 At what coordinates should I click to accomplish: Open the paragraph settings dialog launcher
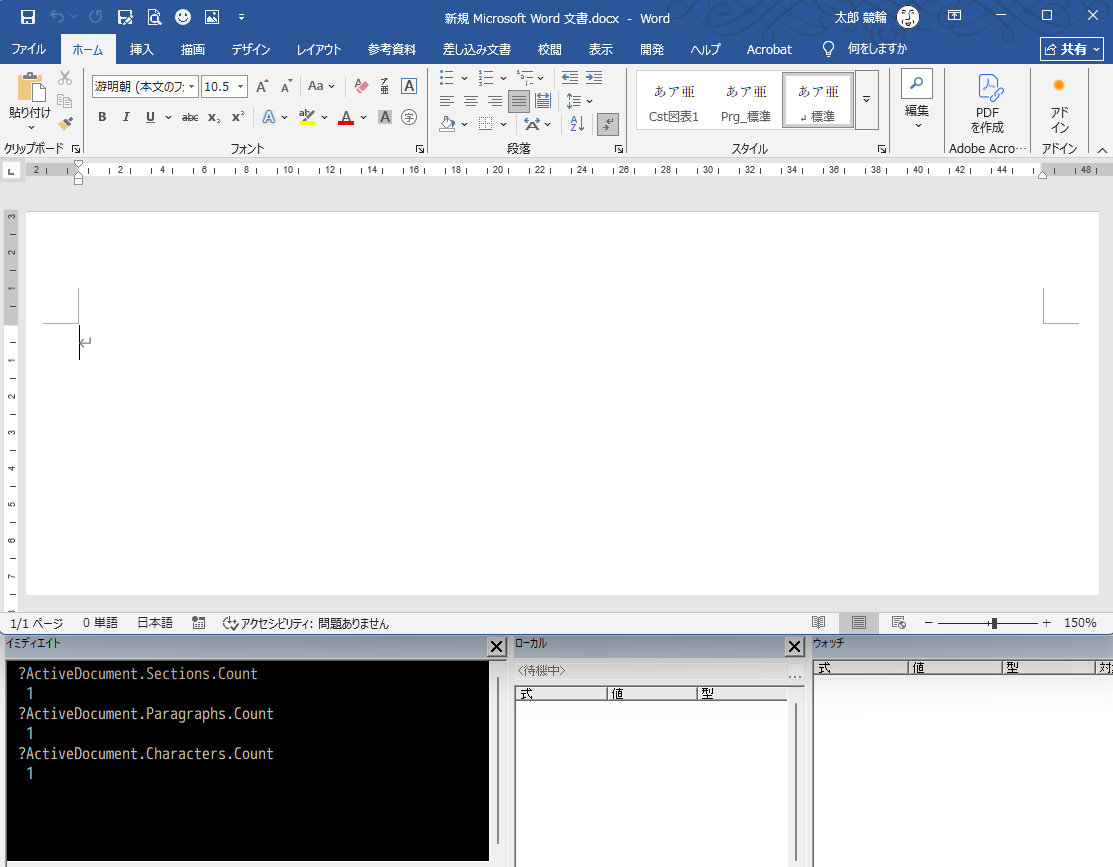(x=619, y=149)
